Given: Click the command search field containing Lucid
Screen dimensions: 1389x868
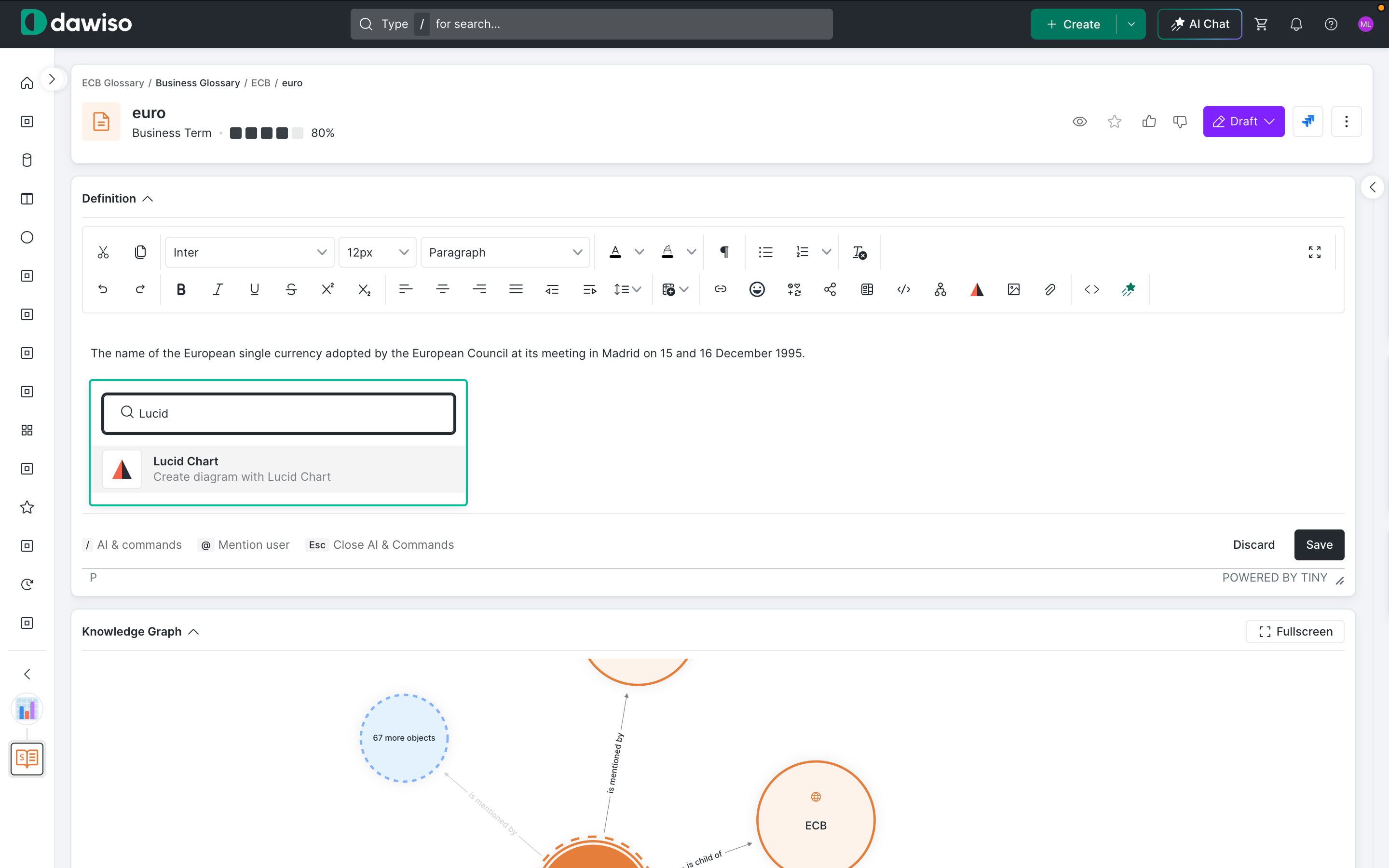Looking at the screenshot, I should (278, 413).
